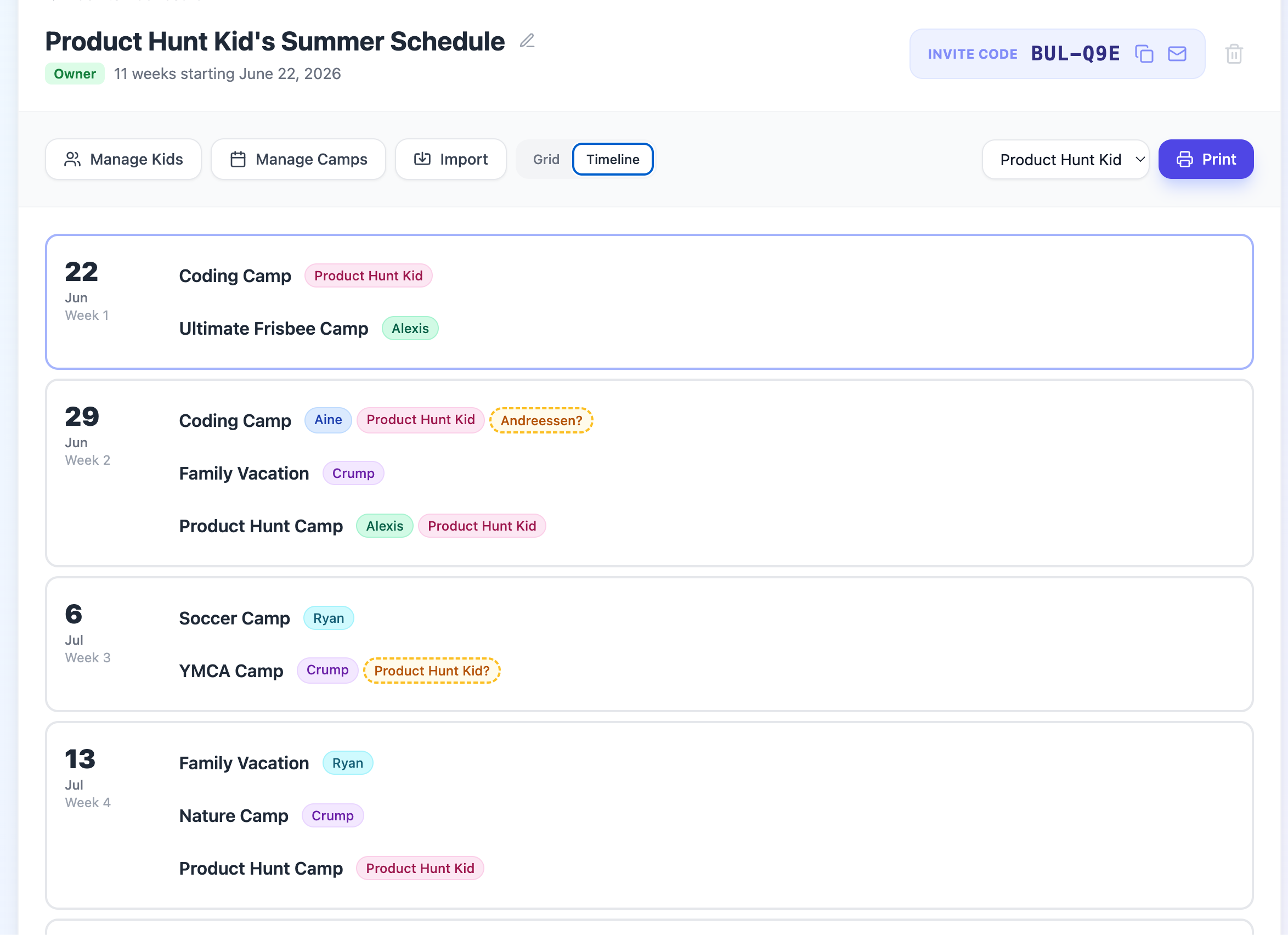Click the Alexis tag on Ultimate Frisbee Camp
Viewport: 1288px width, 935px height.
410,328
